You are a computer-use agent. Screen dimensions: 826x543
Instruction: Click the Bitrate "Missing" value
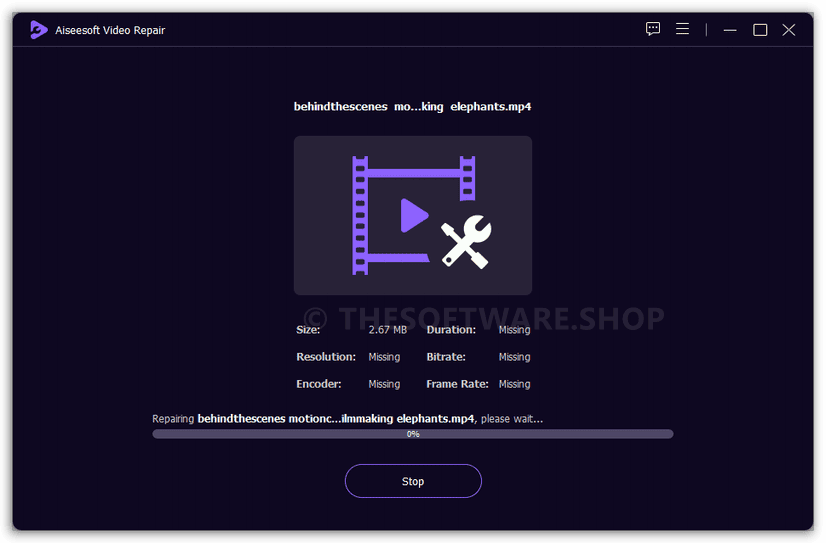[x=514, y=357]
